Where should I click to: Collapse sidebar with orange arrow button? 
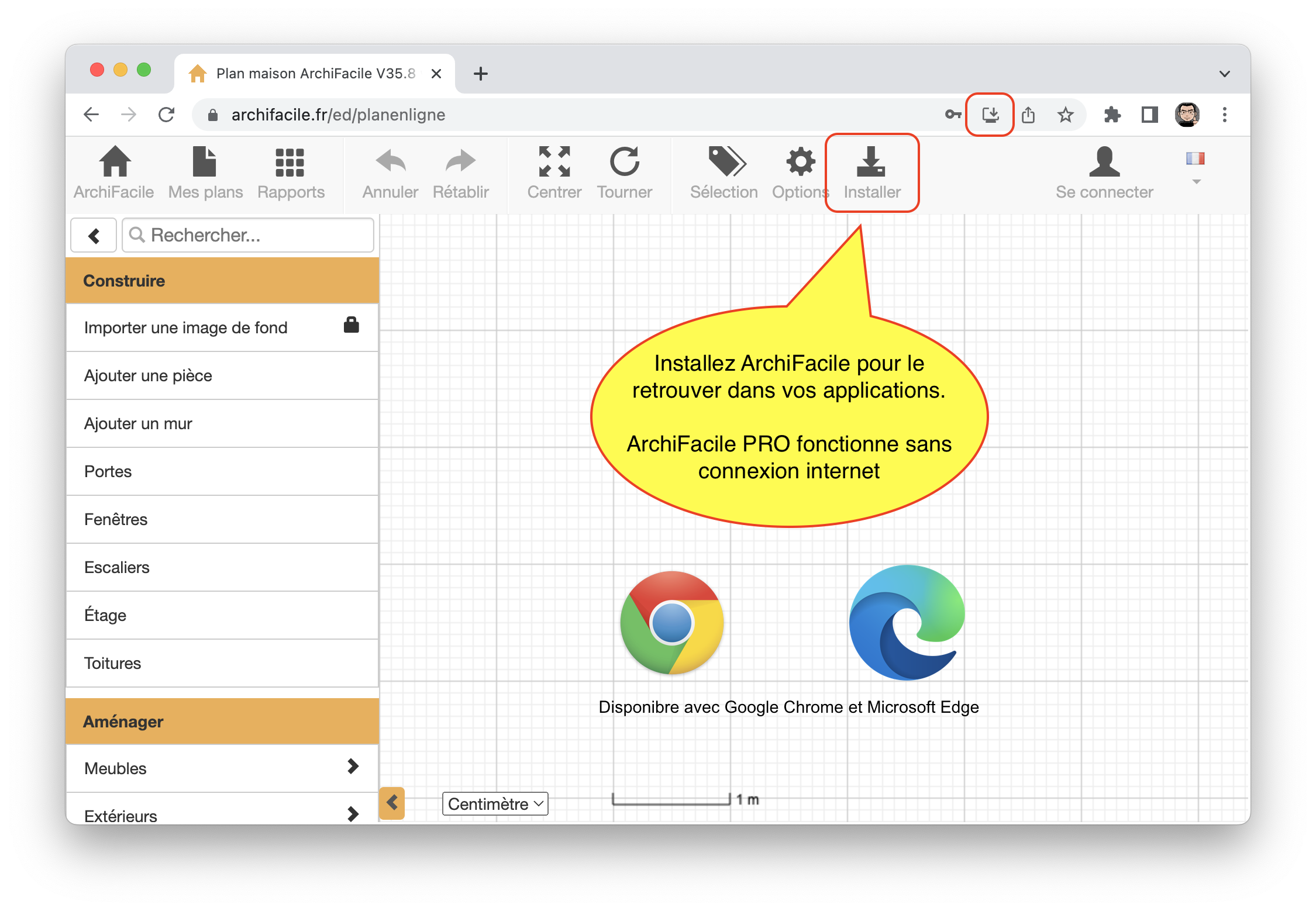tap(392, 803)
